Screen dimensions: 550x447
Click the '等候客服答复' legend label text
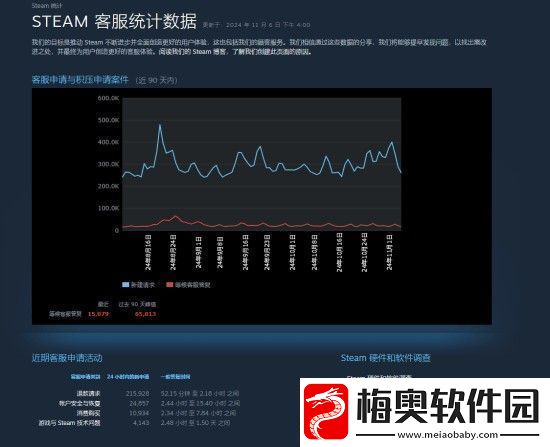[x=193, y=285]
